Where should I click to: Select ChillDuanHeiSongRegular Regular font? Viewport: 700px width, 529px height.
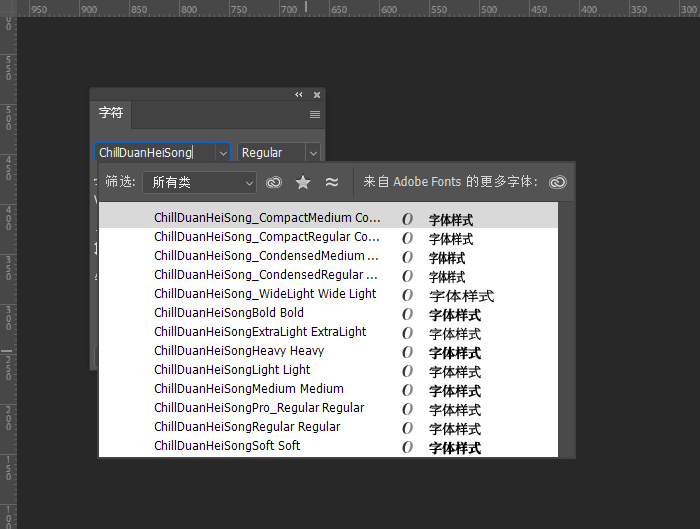pyautogui.click(x=329, y=427)
